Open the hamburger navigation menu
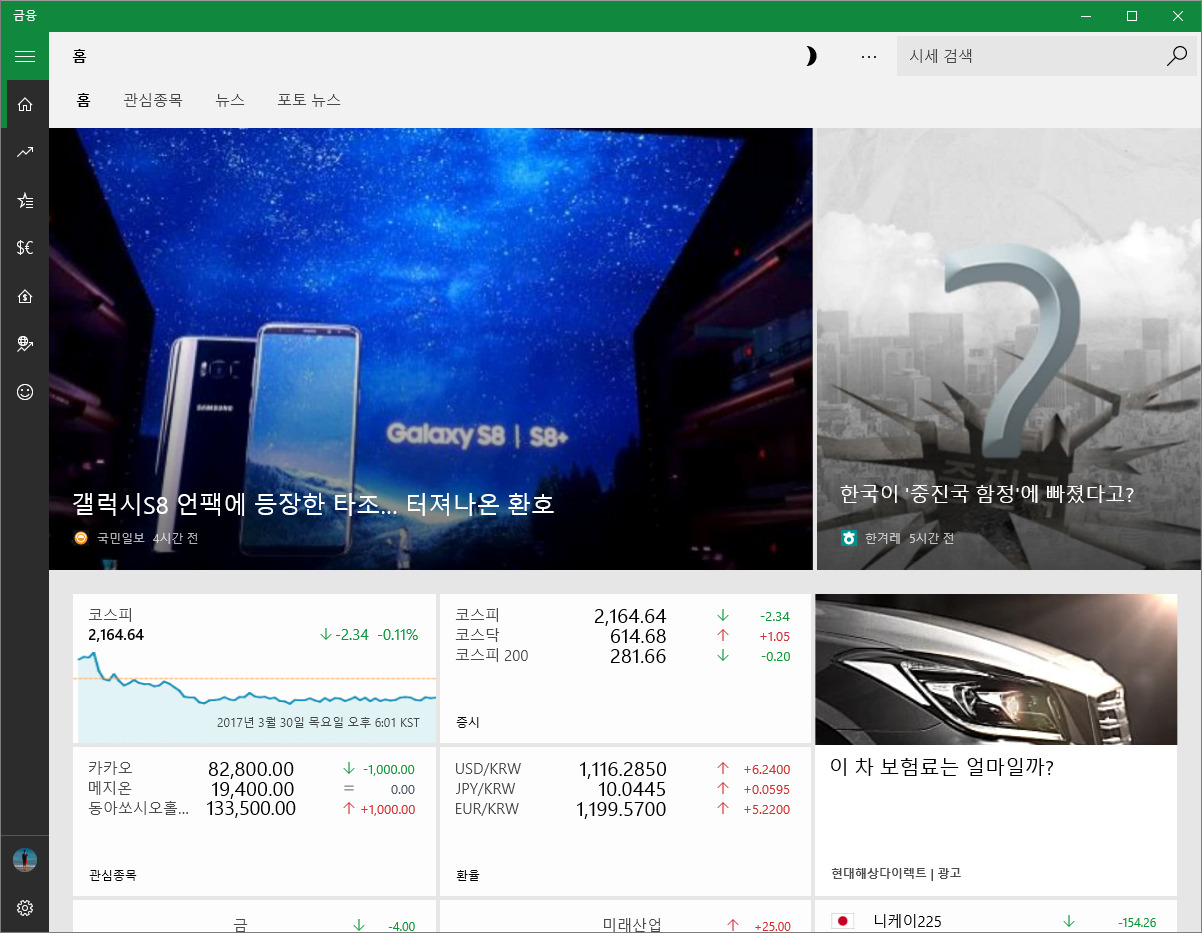 coord(25,56)
